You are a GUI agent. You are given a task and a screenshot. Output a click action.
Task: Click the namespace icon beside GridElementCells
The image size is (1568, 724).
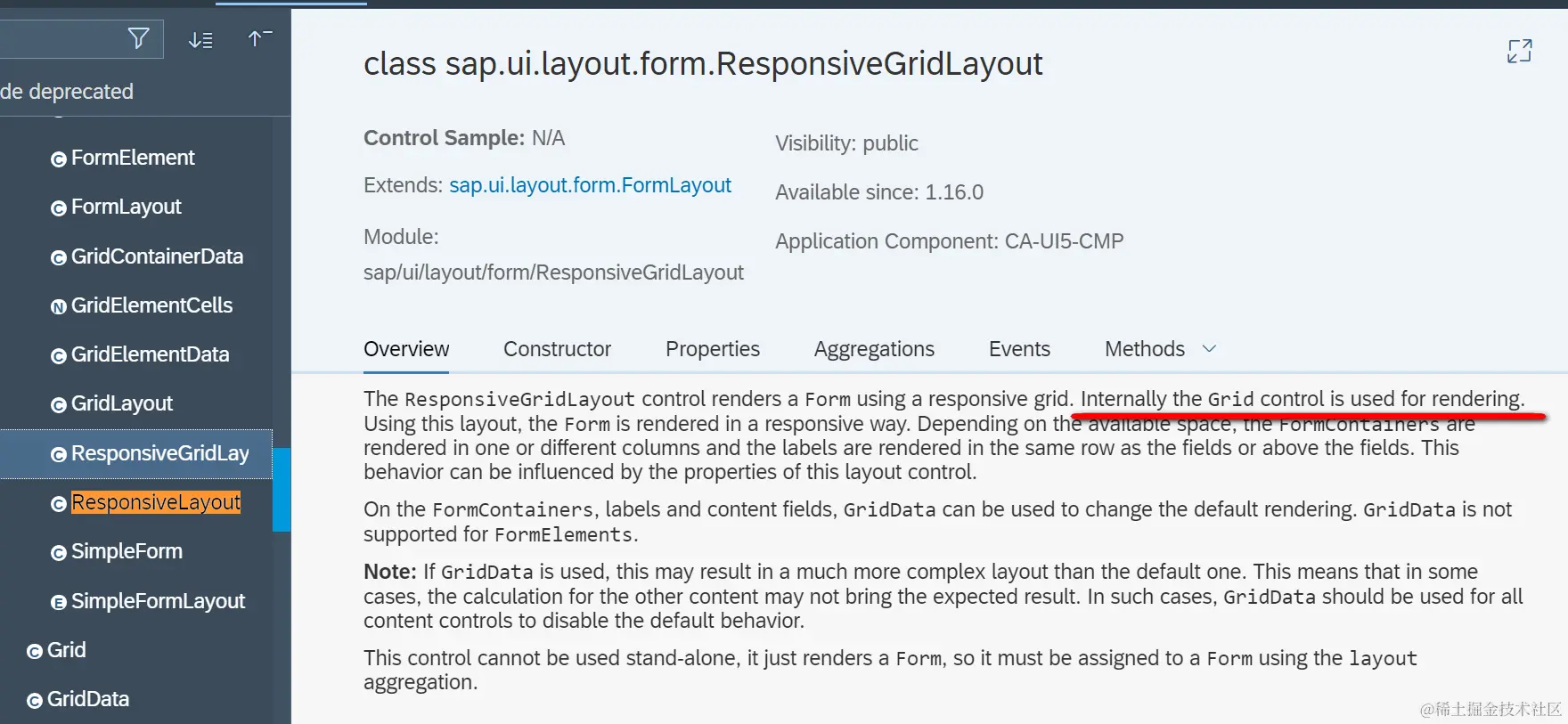[59, 307]
